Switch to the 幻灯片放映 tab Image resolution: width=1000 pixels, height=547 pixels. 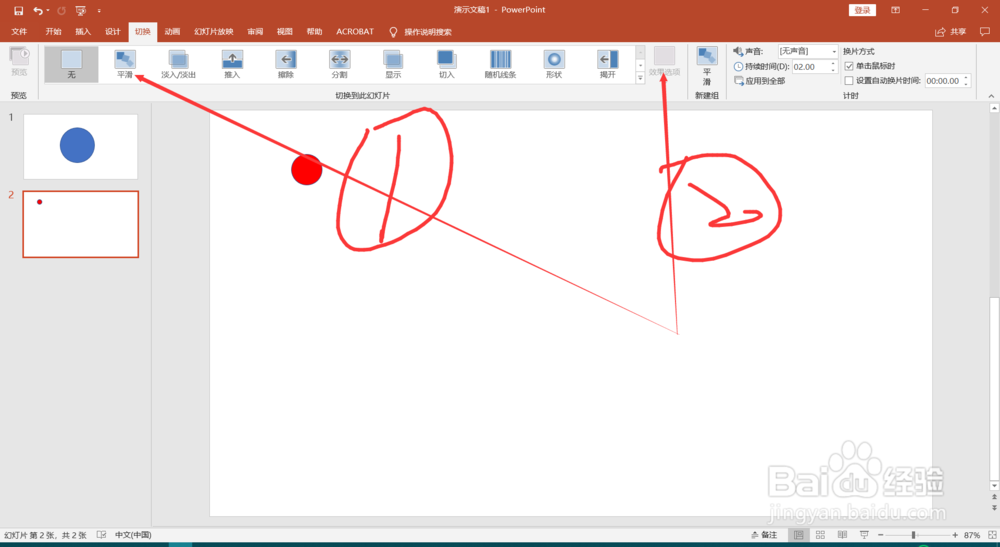point(214,31)
